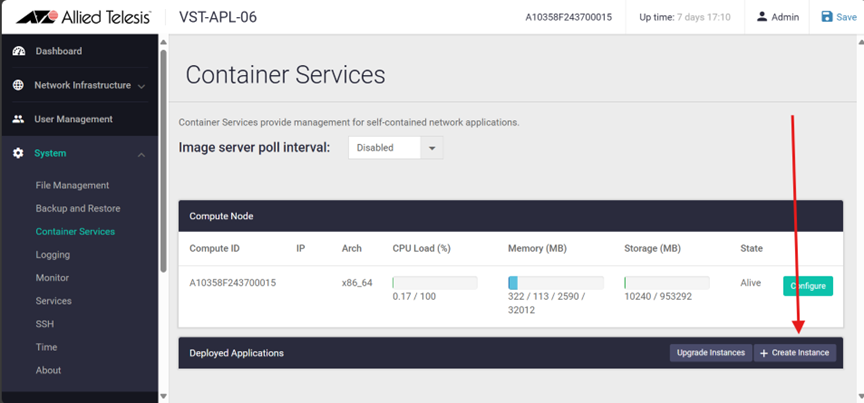Viewport: 864px width, 403px height.
Task: Click the green Configure button
Action: point(808,286)
